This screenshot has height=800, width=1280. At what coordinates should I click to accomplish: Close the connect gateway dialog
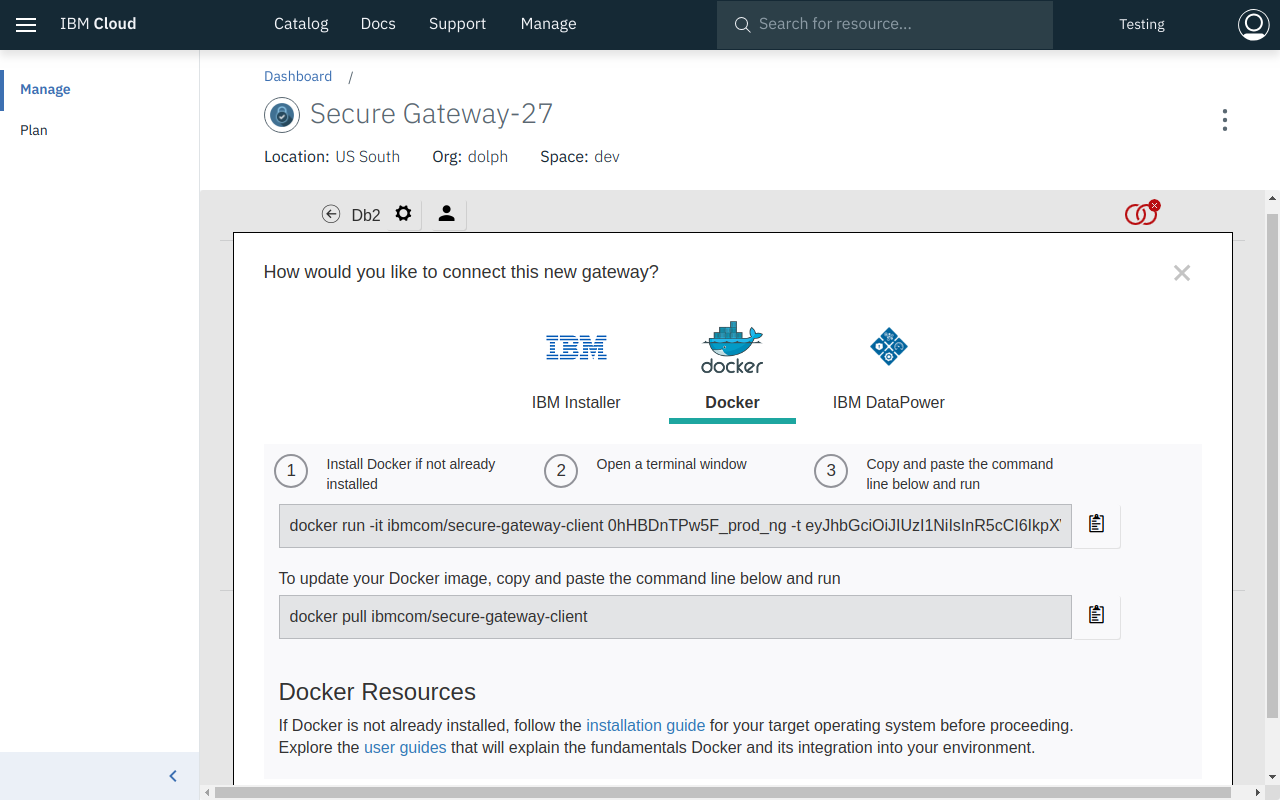[1182, 273]
